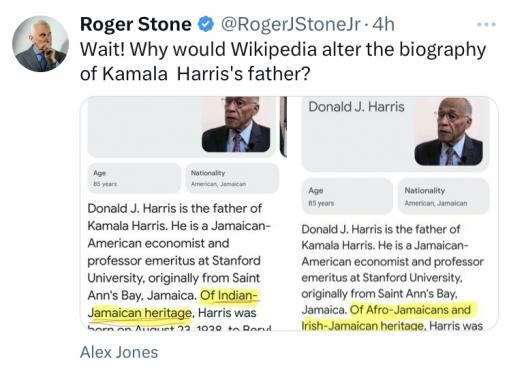
Task: Click highlighted 'Of Afro-Jamaicans and Irish-Jamaican' text
Action: click(389, 318)
